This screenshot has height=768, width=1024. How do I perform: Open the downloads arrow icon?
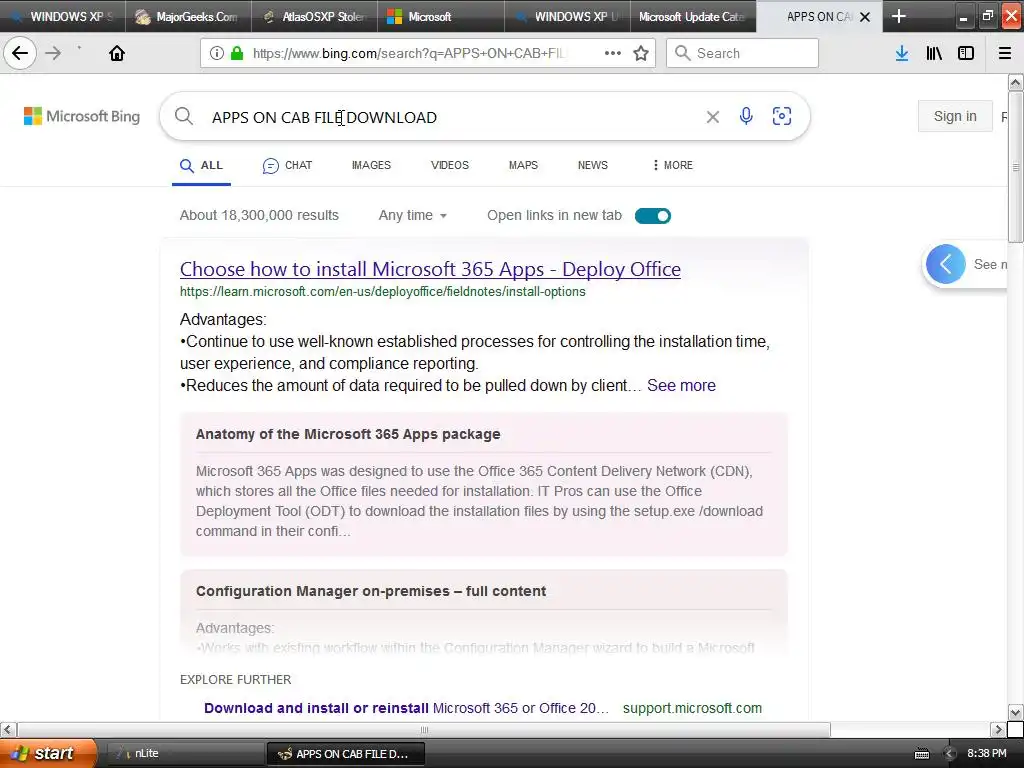[x=902, y=53]
